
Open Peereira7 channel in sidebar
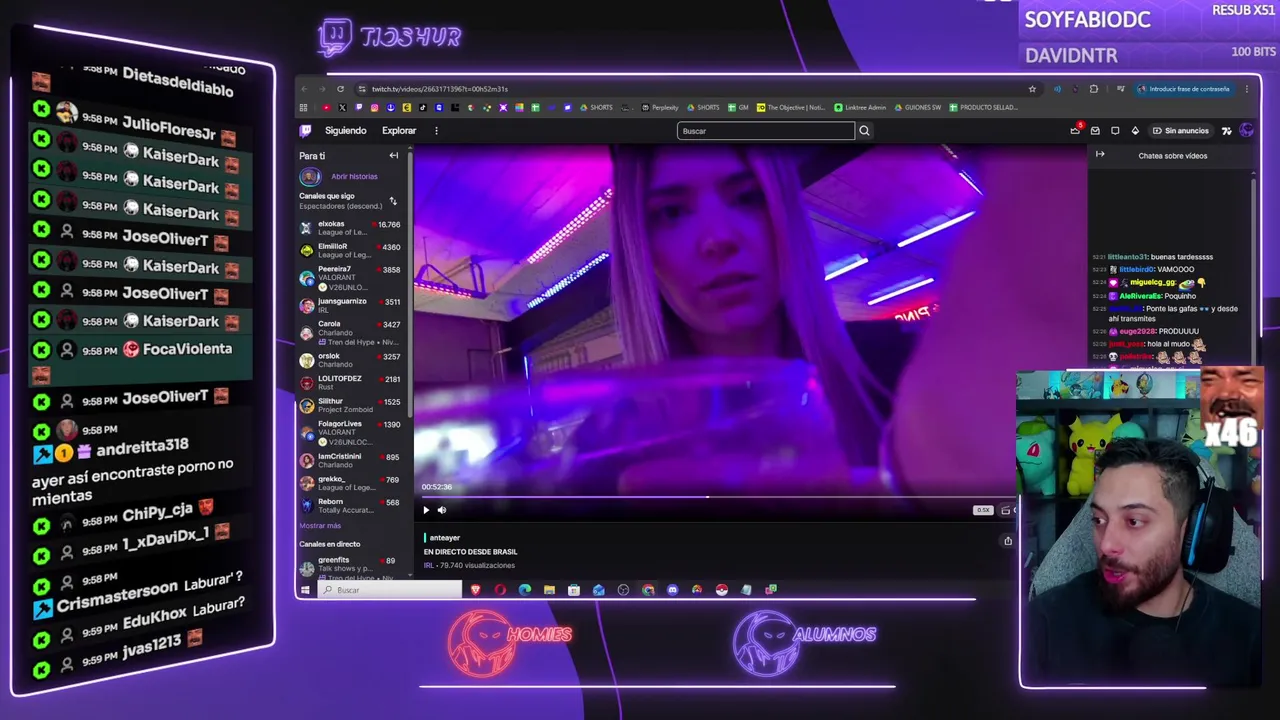(x=350, y=278)
